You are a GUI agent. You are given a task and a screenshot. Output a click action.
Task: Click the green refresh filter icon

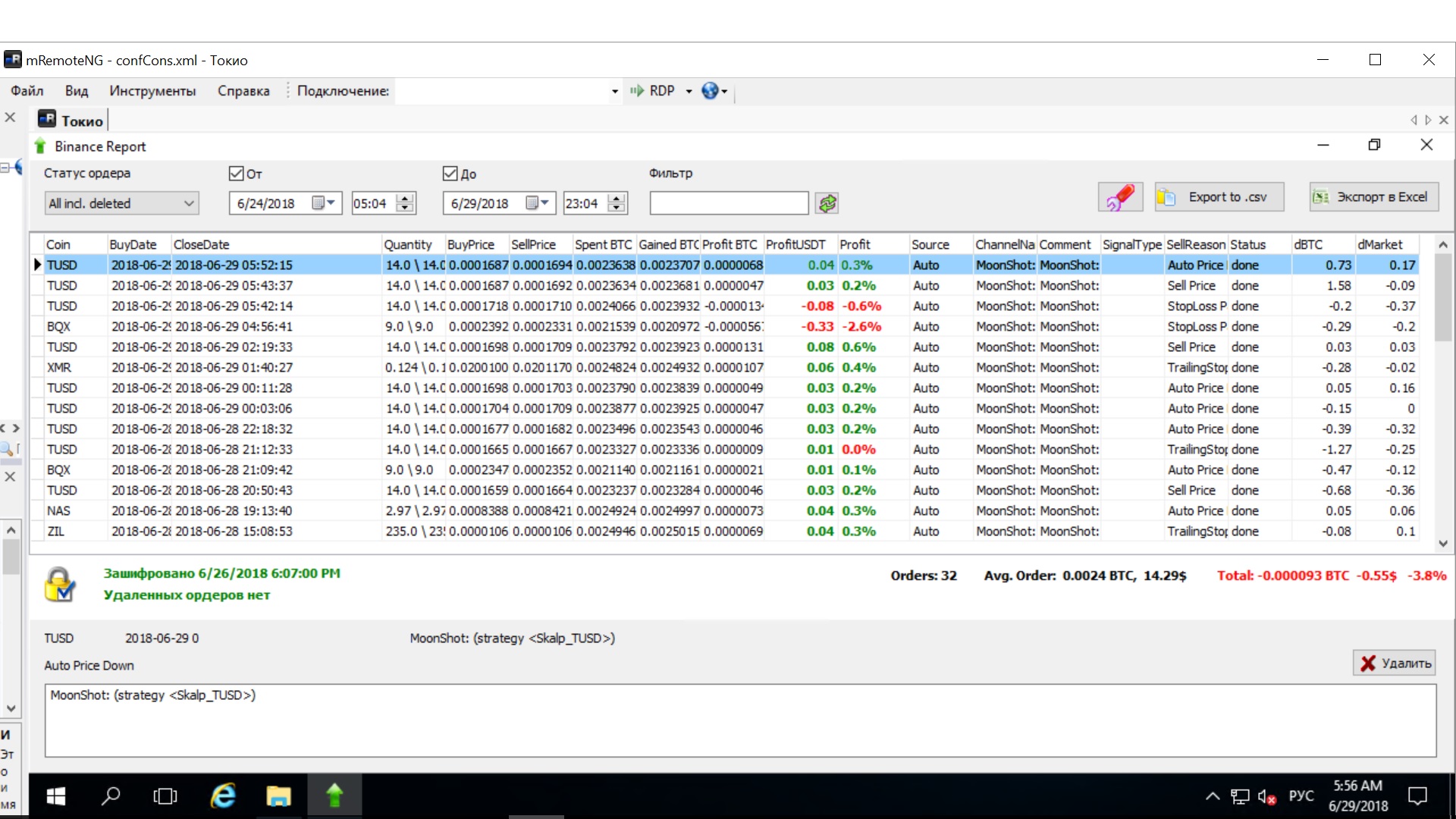pos(827,203)
